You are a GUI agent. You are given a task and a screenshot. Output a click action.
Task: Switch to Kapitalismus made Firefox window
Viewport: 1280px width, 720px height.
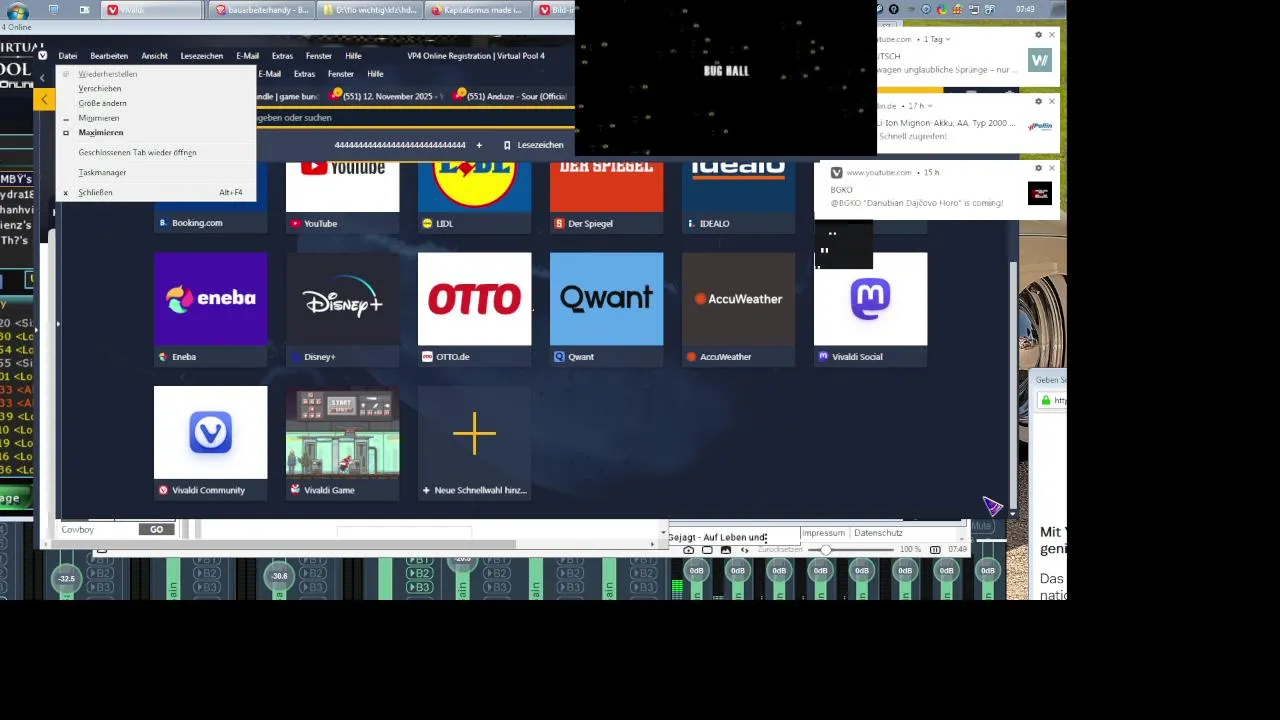(x=478, y=10)
